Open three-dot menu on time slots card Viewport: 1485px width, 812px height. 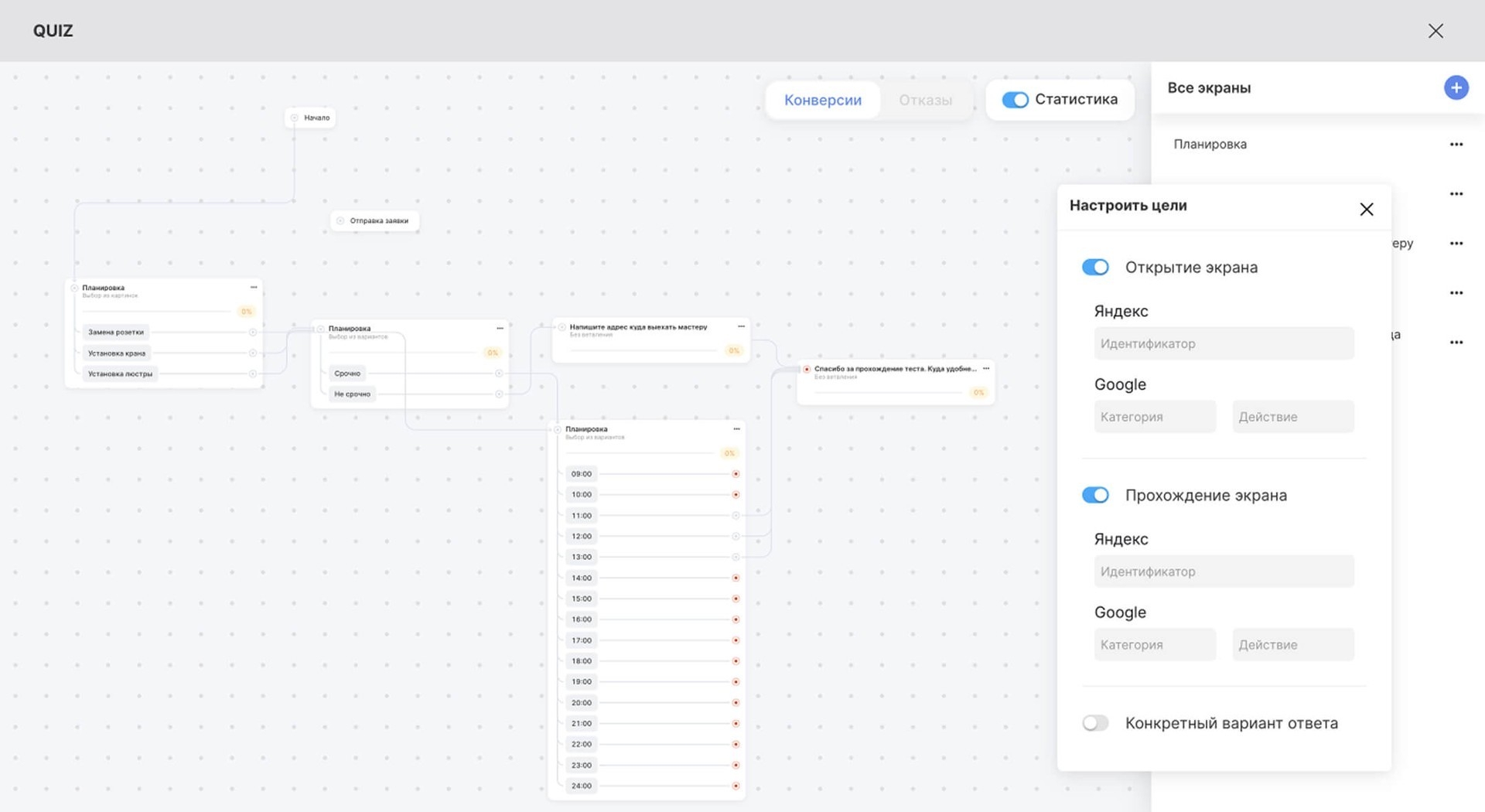tap(736, 429)
